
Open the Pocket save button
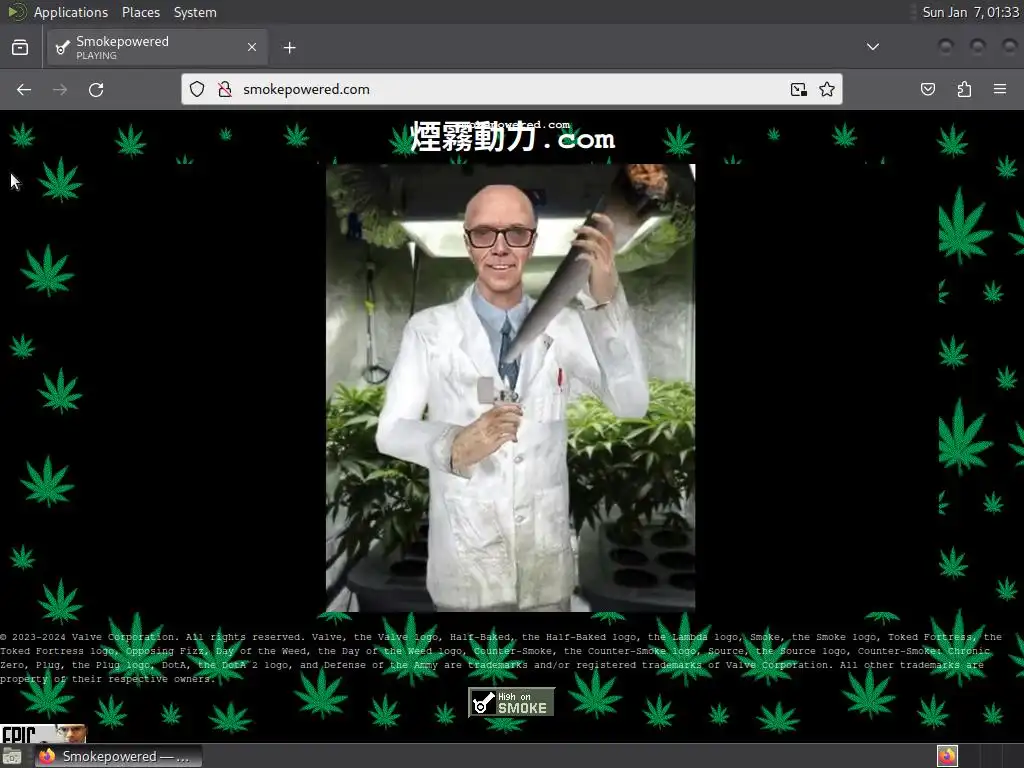pos(927,89)
